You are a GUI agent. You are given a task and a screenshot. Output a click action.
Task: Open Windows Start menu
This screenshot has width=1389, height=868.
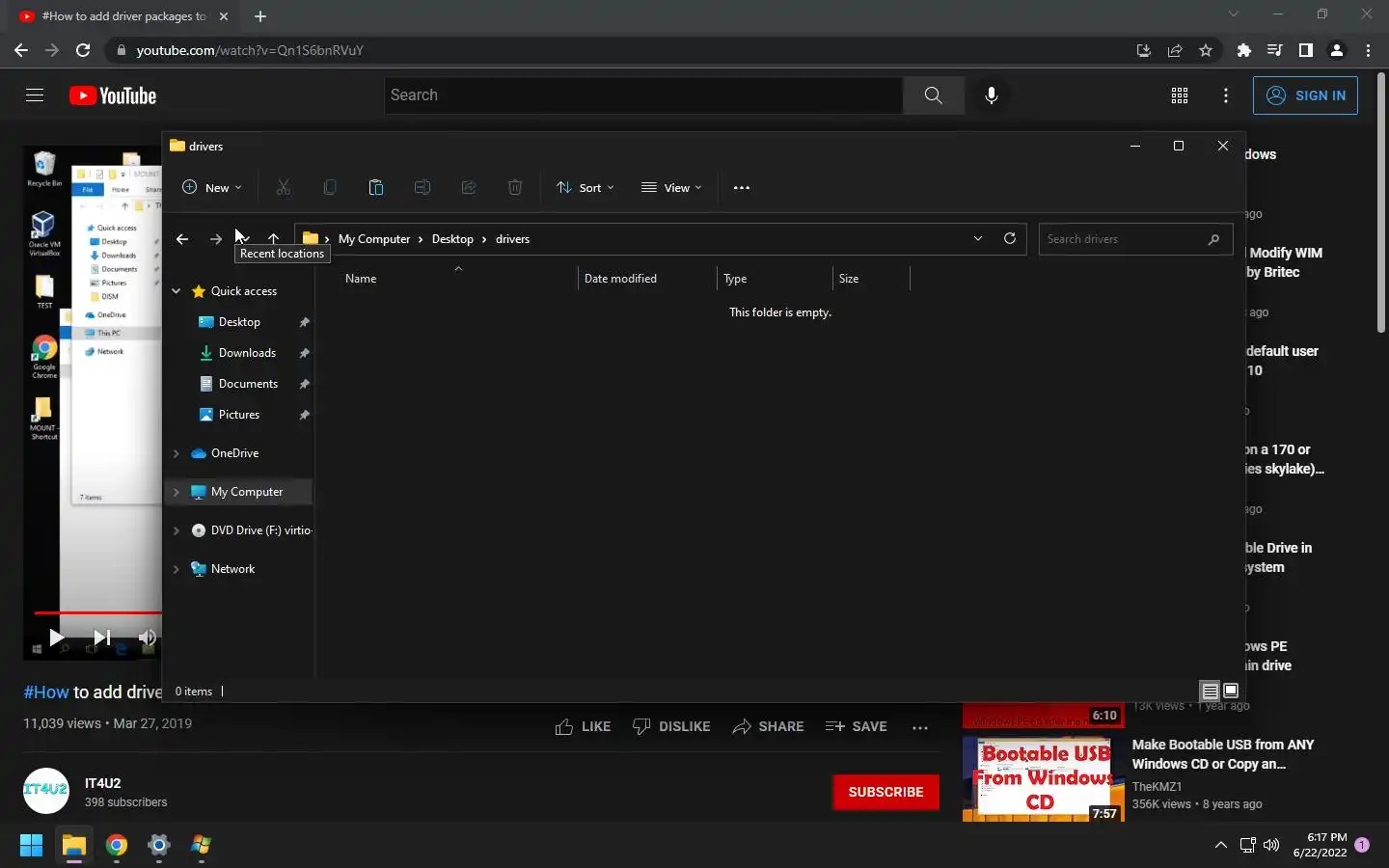[31, 846]
